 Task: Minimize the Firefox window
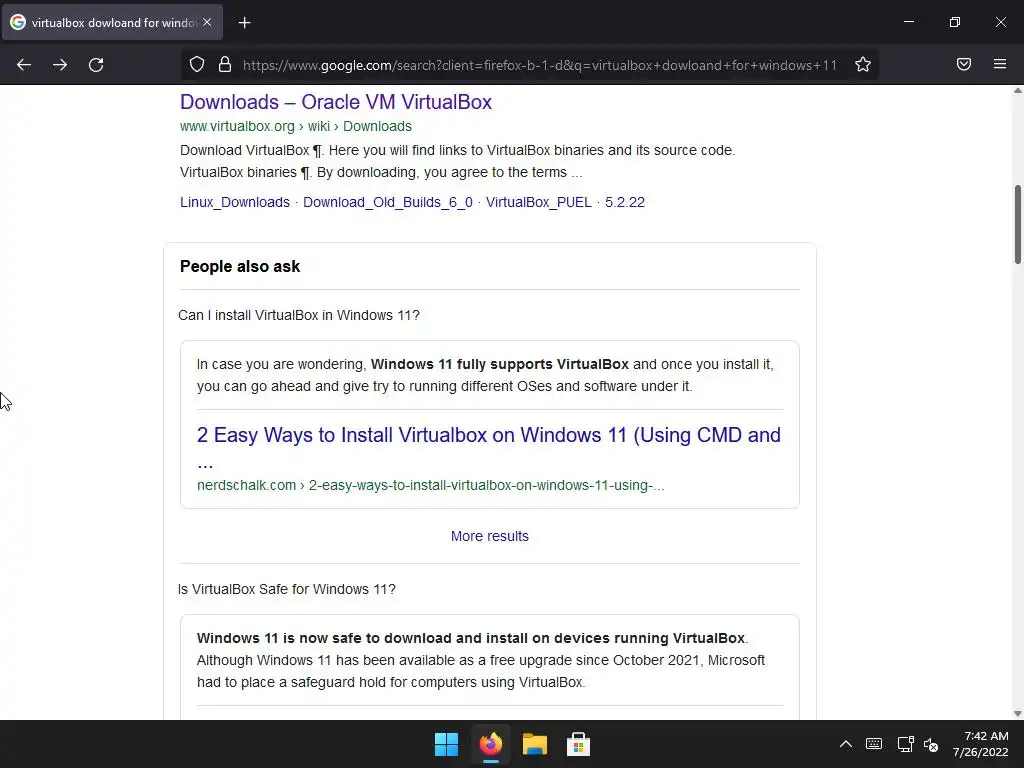coord(908,22)
